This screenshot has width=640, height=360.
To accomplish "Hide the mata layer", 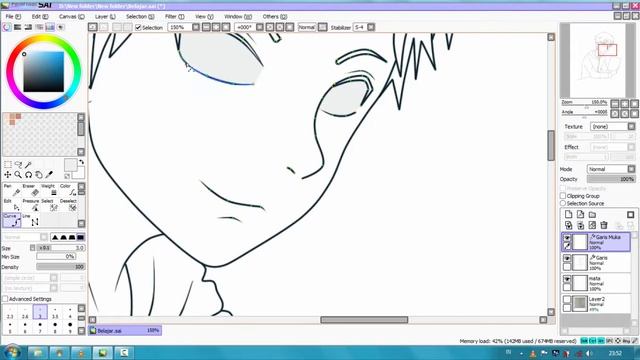I will [567, 279].
